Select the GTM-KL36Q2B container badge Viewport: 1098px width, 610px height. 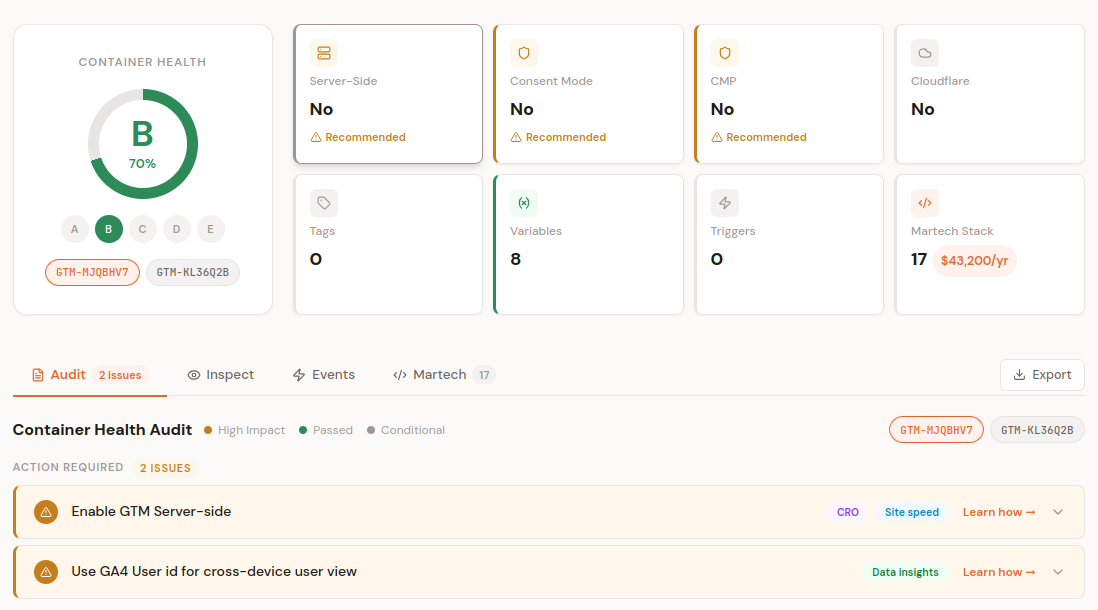192,271
